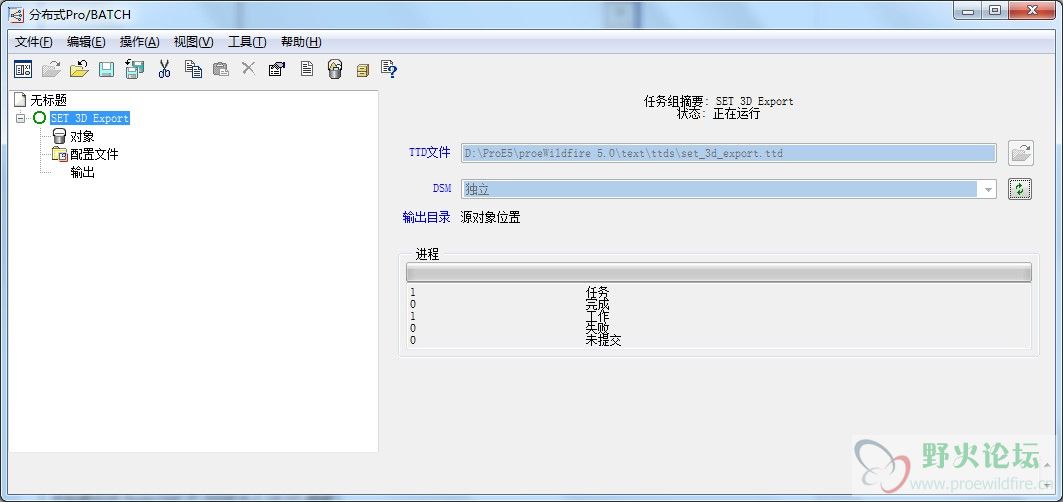Click the blank page icon beside 无标题
This screenshot has height=502, width=1063.
[20, 100]
